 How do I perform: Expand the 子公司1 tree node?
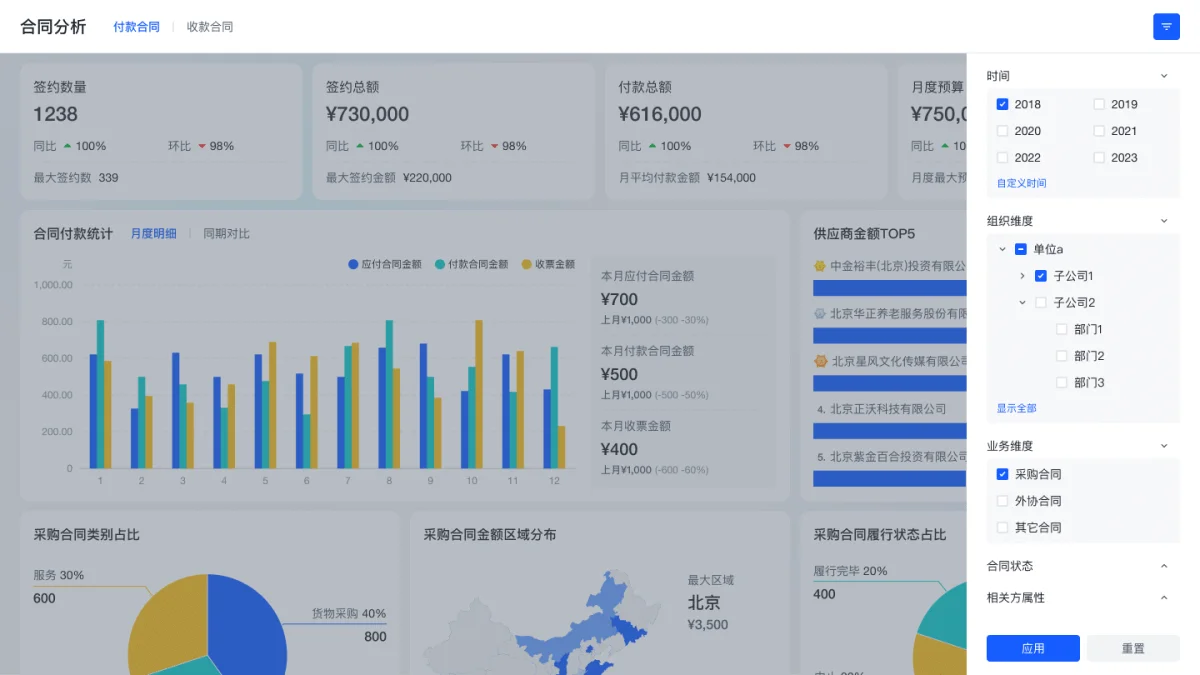tap(1022, 276)
